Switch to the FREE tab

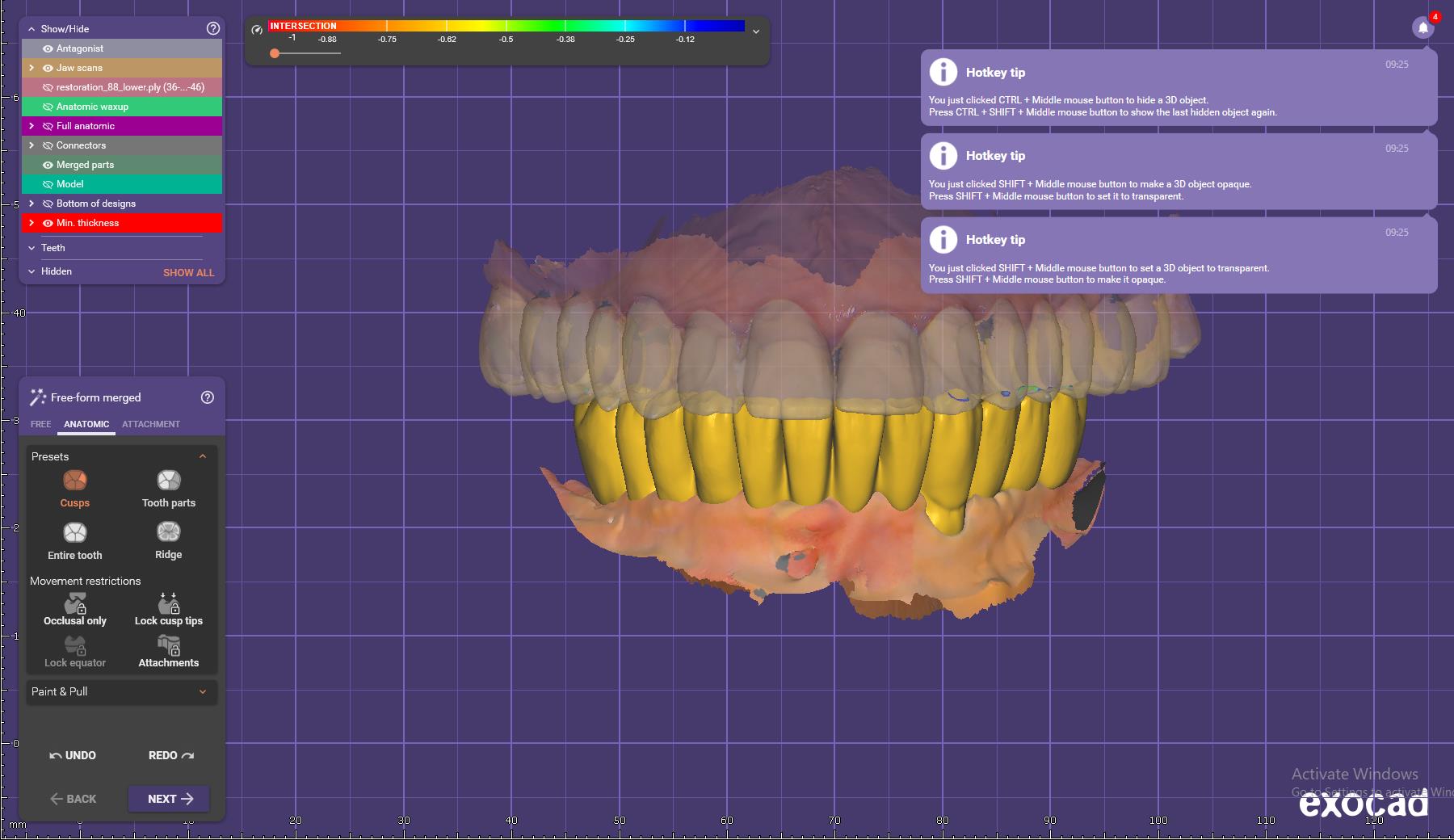pos(40,424)
